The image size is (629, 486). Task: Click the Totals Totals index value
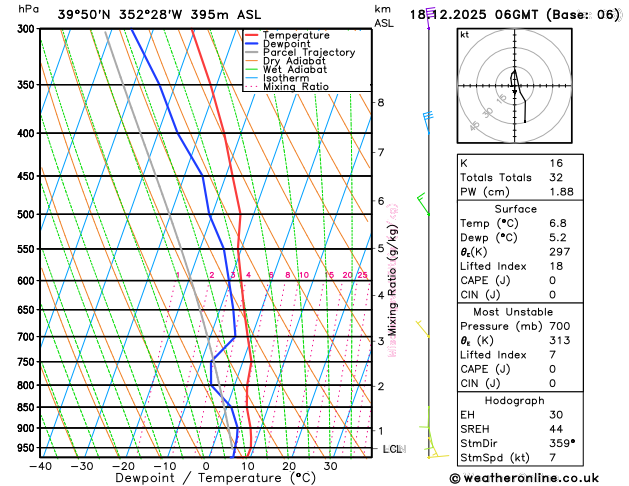tap(556, 177)
